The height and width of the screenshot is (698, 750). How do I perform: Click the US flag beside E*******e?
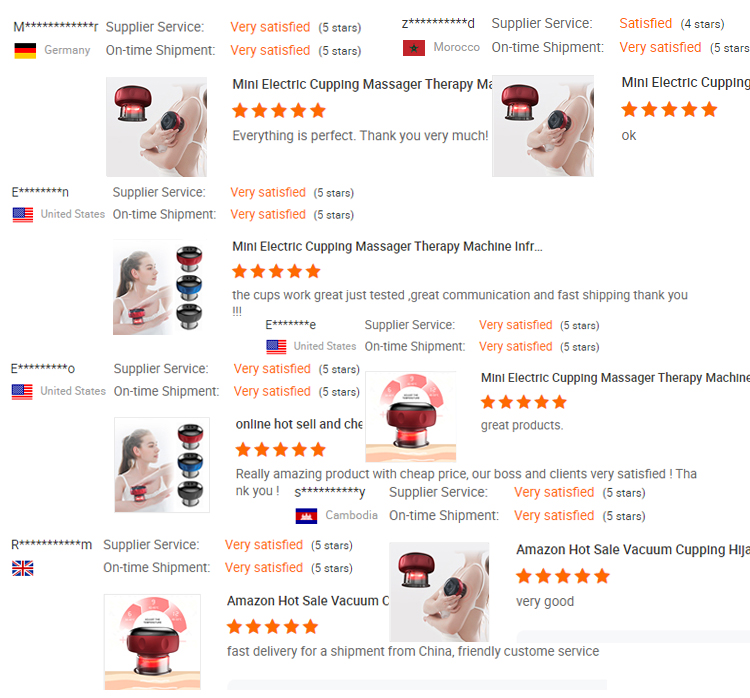[x=276, y=347]
